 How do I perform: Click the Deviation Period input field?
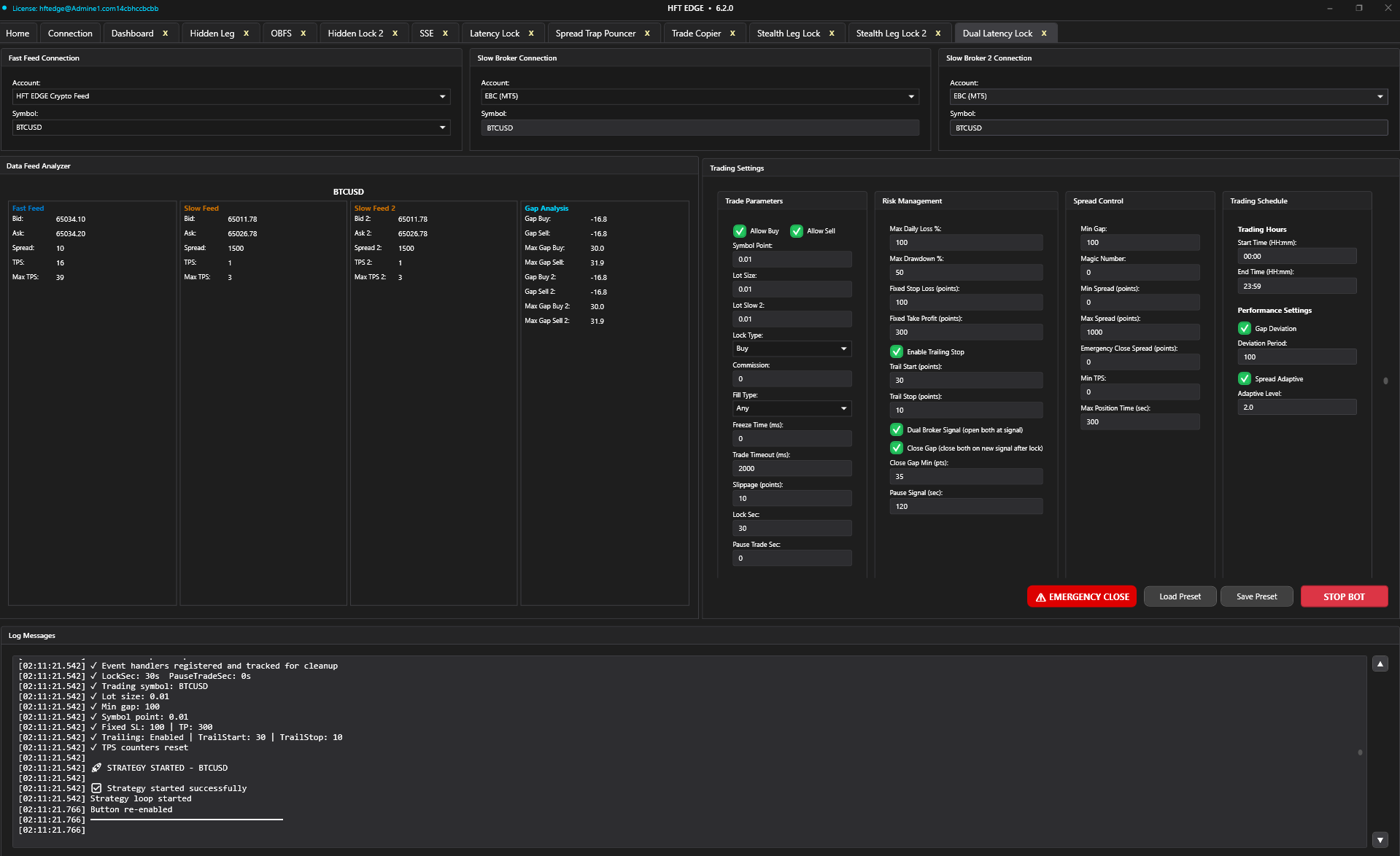tap(1296, 357)
